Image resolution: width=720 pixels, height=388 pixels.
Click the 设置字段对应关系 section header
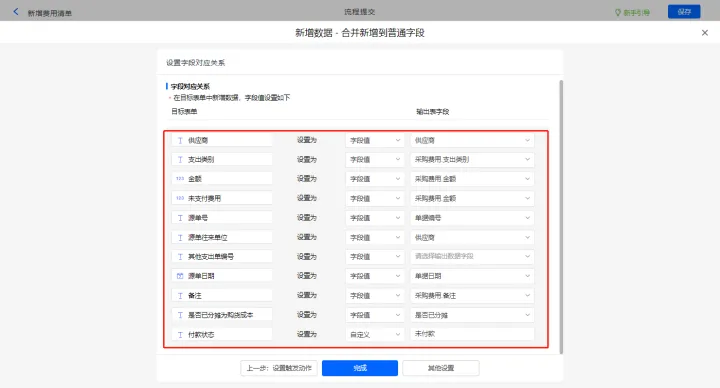click(196, 63)
